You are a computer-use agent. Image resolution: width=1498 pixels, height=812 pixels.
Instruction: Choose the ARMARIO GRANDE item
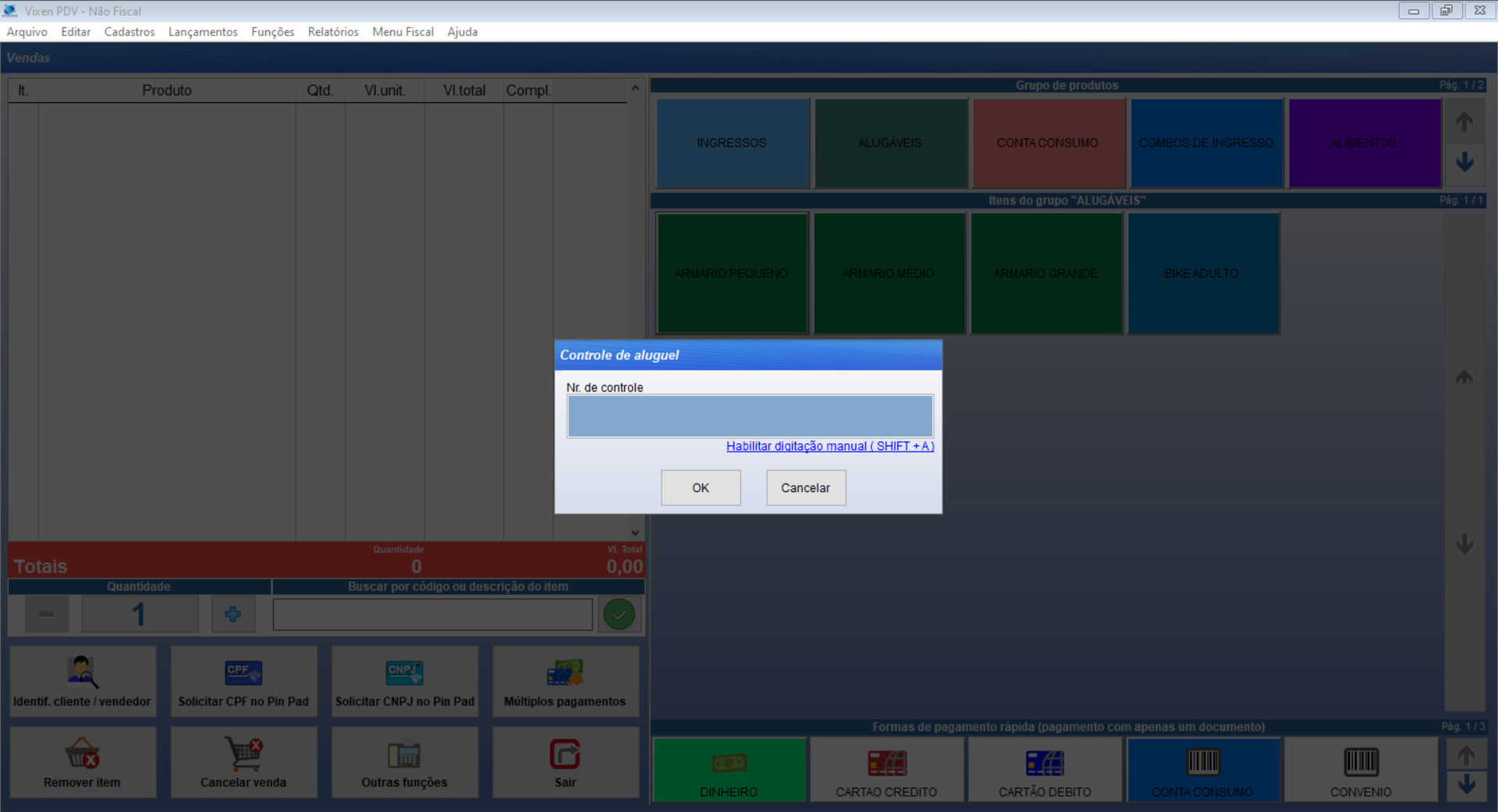click(x=1046, y=273)
